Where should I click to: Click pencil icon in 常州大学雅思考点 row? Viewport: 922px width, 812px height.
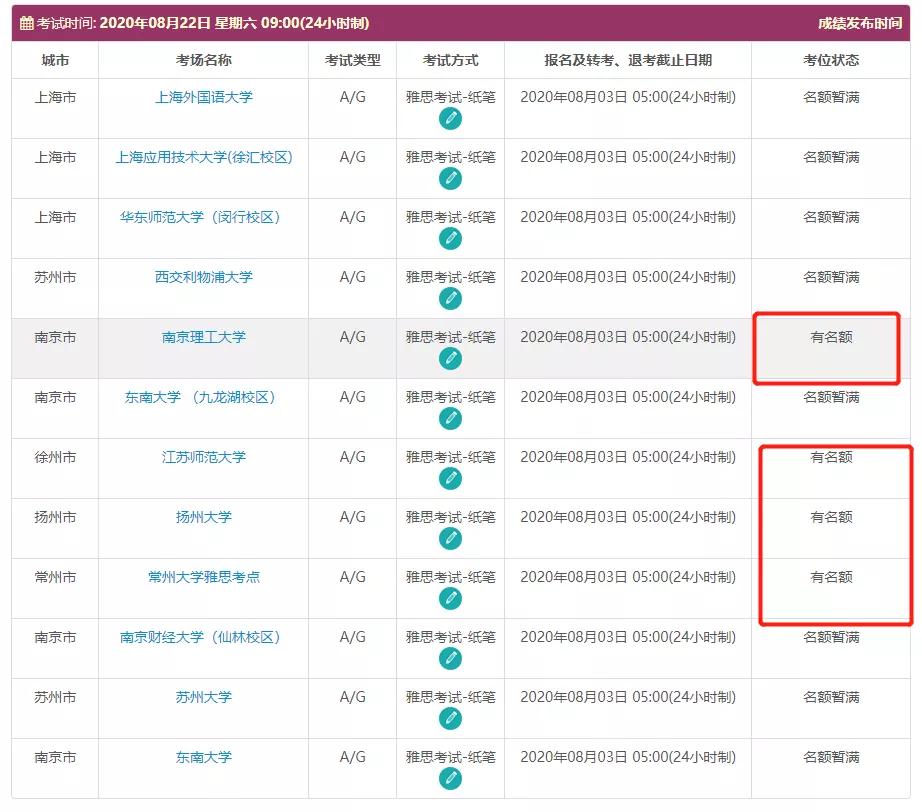click(x=450, y=599)
